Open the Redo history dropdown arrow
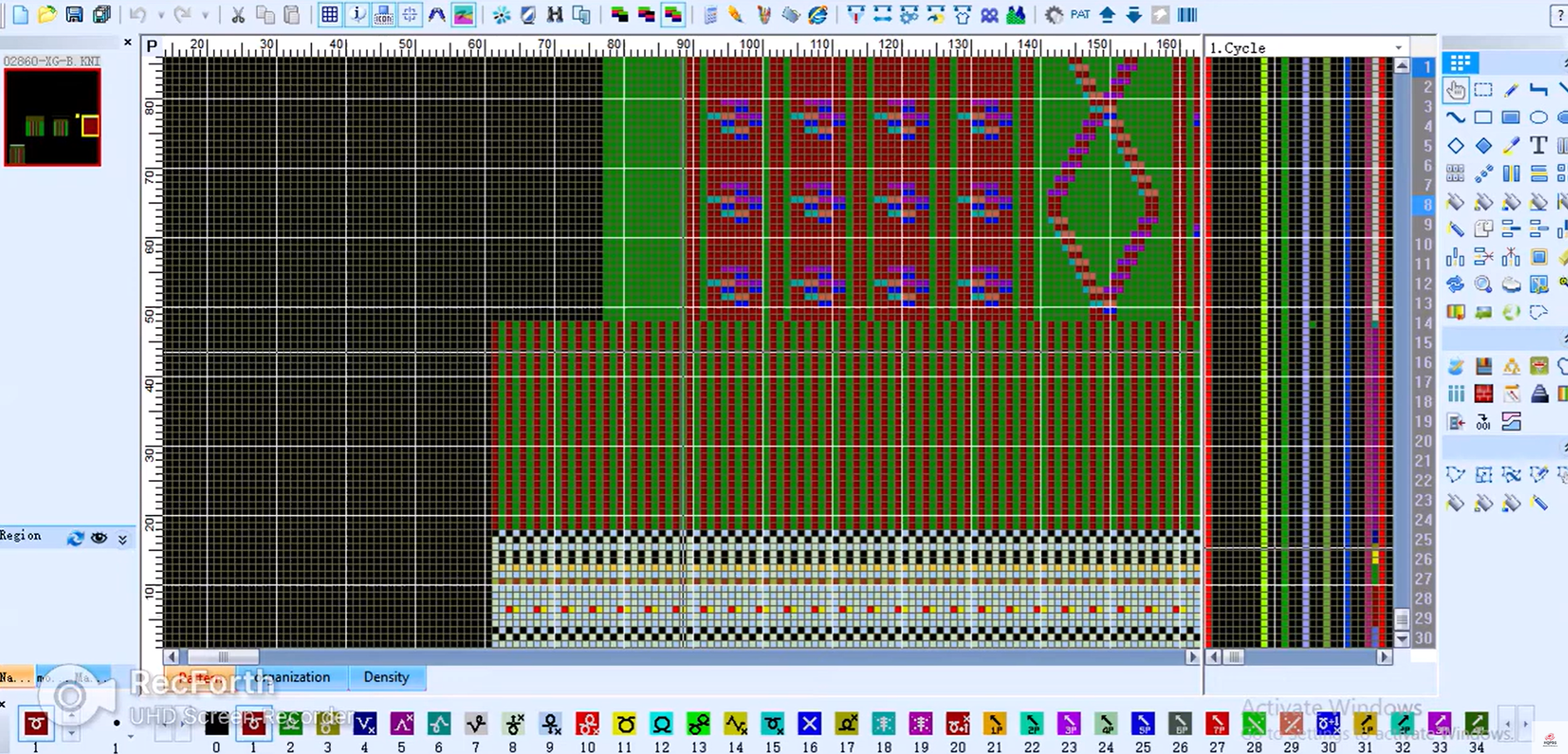Viewport: 1568px width, 754px height. tap(206, 15)
